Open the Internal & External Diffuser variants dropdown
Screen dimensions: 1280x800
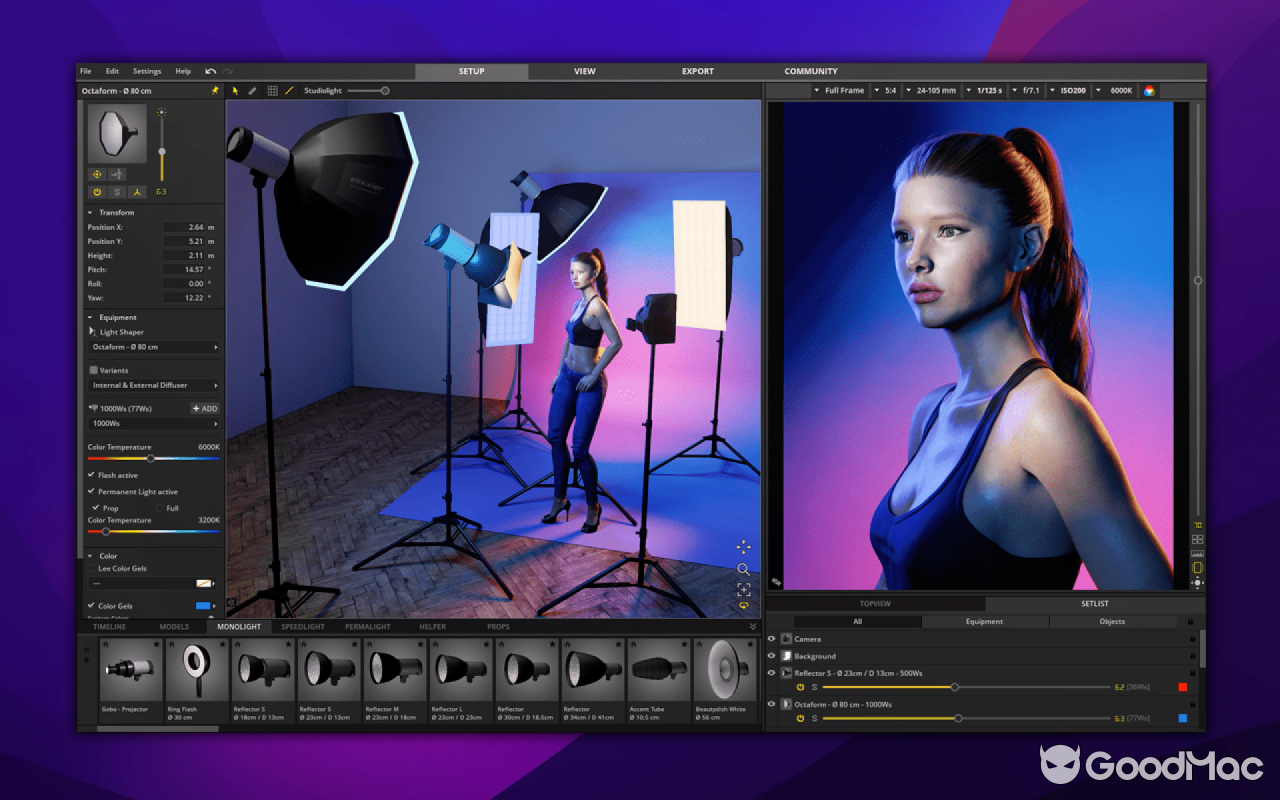pyautogui.click(x=153, y=385)
